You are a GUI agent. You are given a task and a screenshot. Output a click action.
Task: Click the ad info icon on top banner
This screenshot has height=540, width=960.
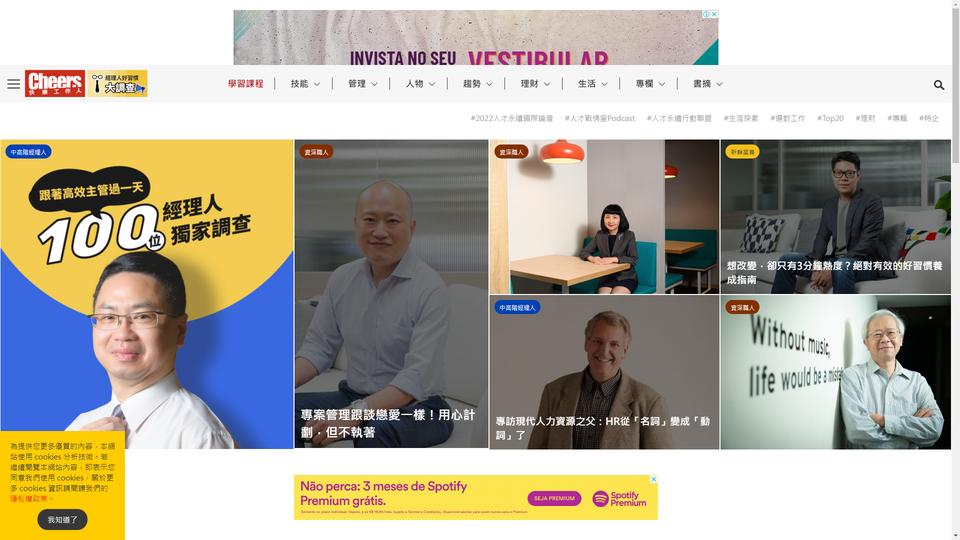pyautogui.click(x=706, y=14)
